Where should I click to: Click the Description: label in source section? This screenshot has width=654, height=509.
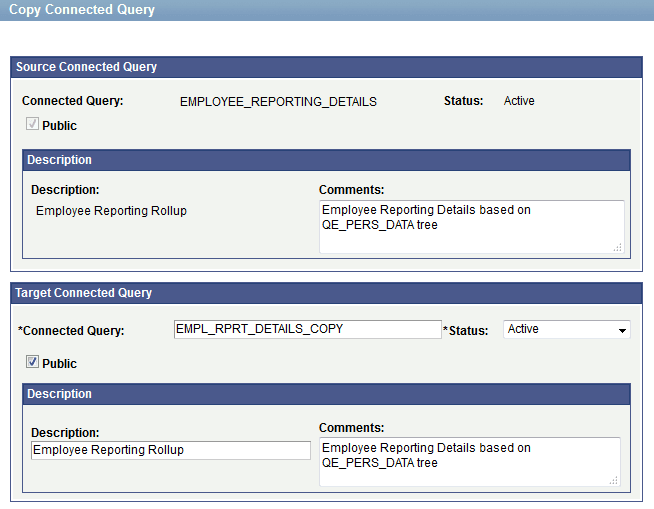click(65, 190)
